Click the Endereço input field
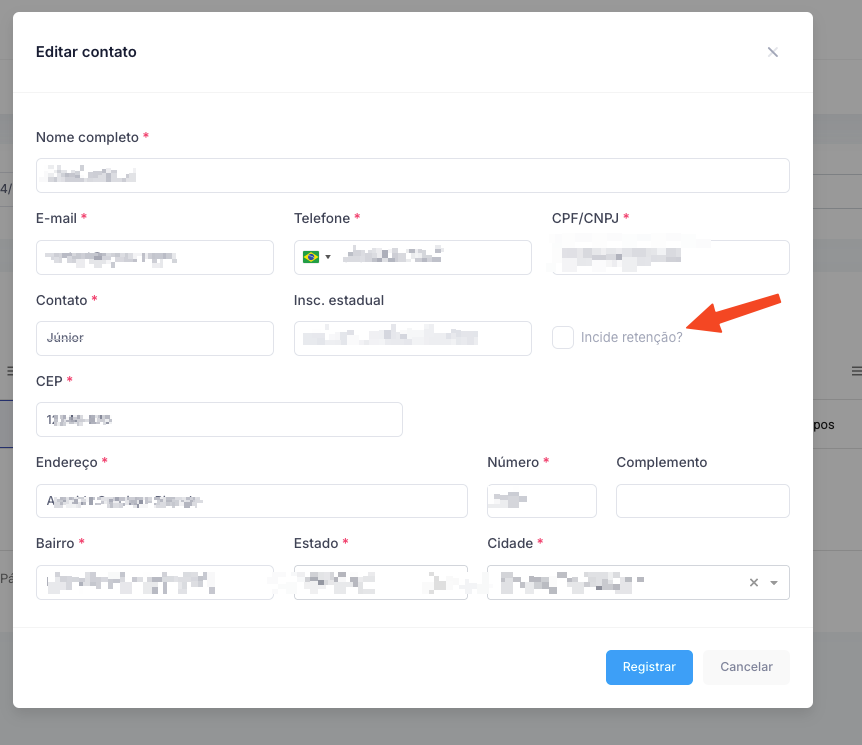Viewport: 862px width, 745px height. [x=252, y=501]
